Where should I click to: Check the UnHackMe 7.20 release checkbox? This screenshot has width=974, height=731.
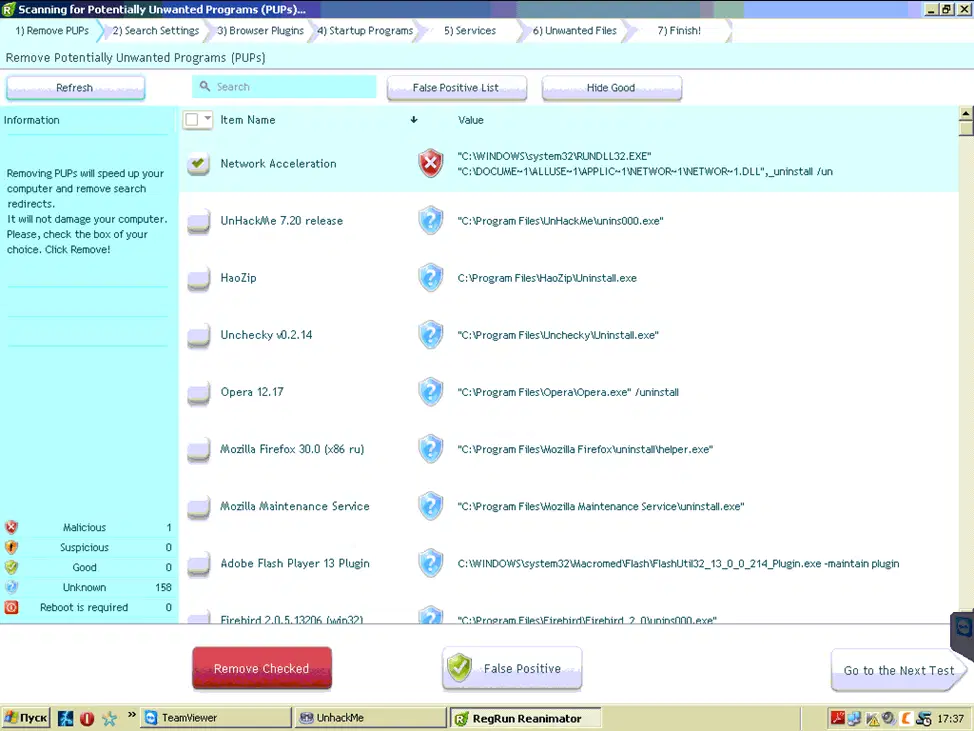pos(198,221)
